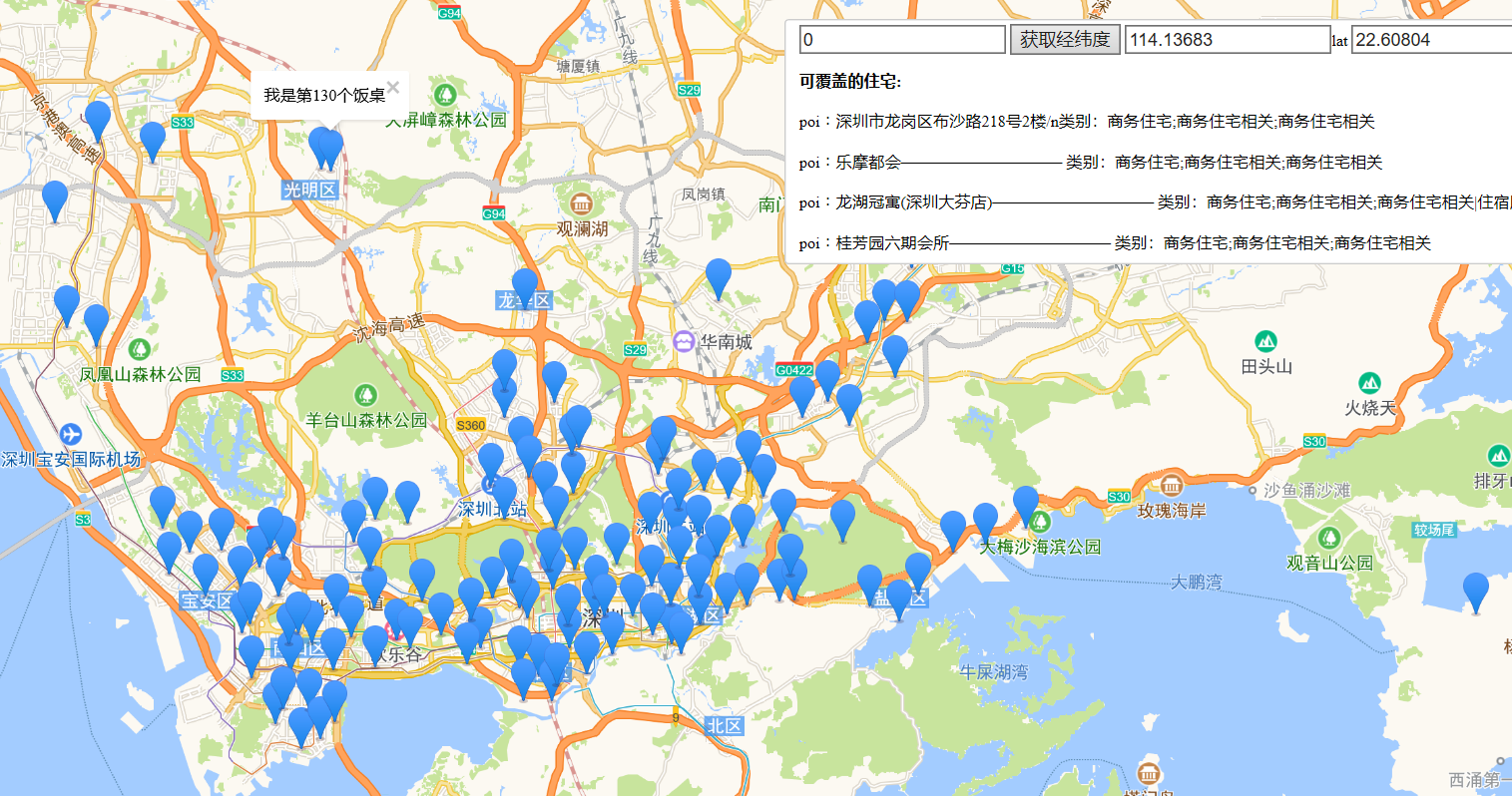The image size is (1512, 796).
Task: Click the 光明区 district label
Action: click(x=309, y=190)
